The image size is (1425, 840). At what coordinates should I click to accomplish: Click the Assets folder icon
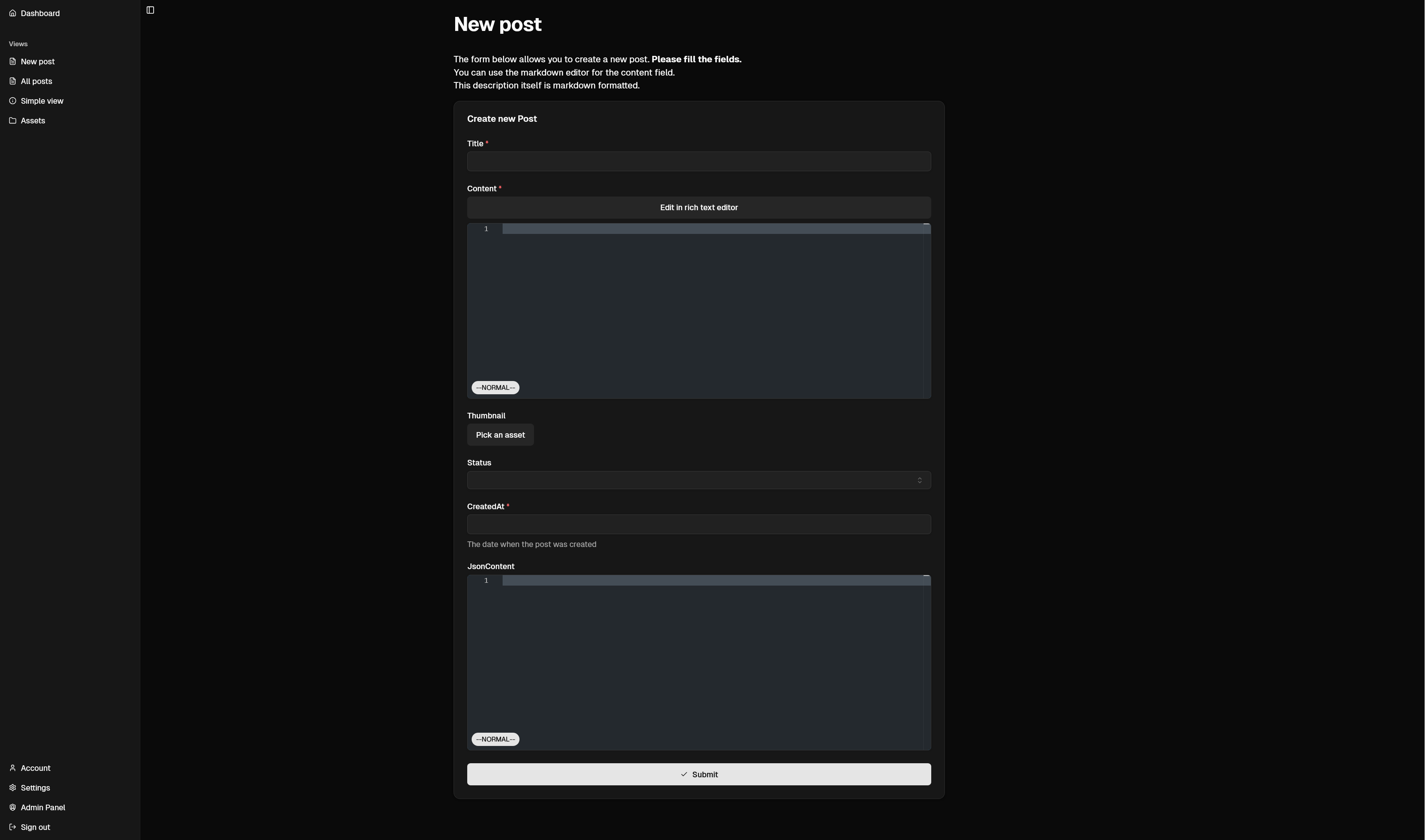pyautogui.click(x=12, y=121)
